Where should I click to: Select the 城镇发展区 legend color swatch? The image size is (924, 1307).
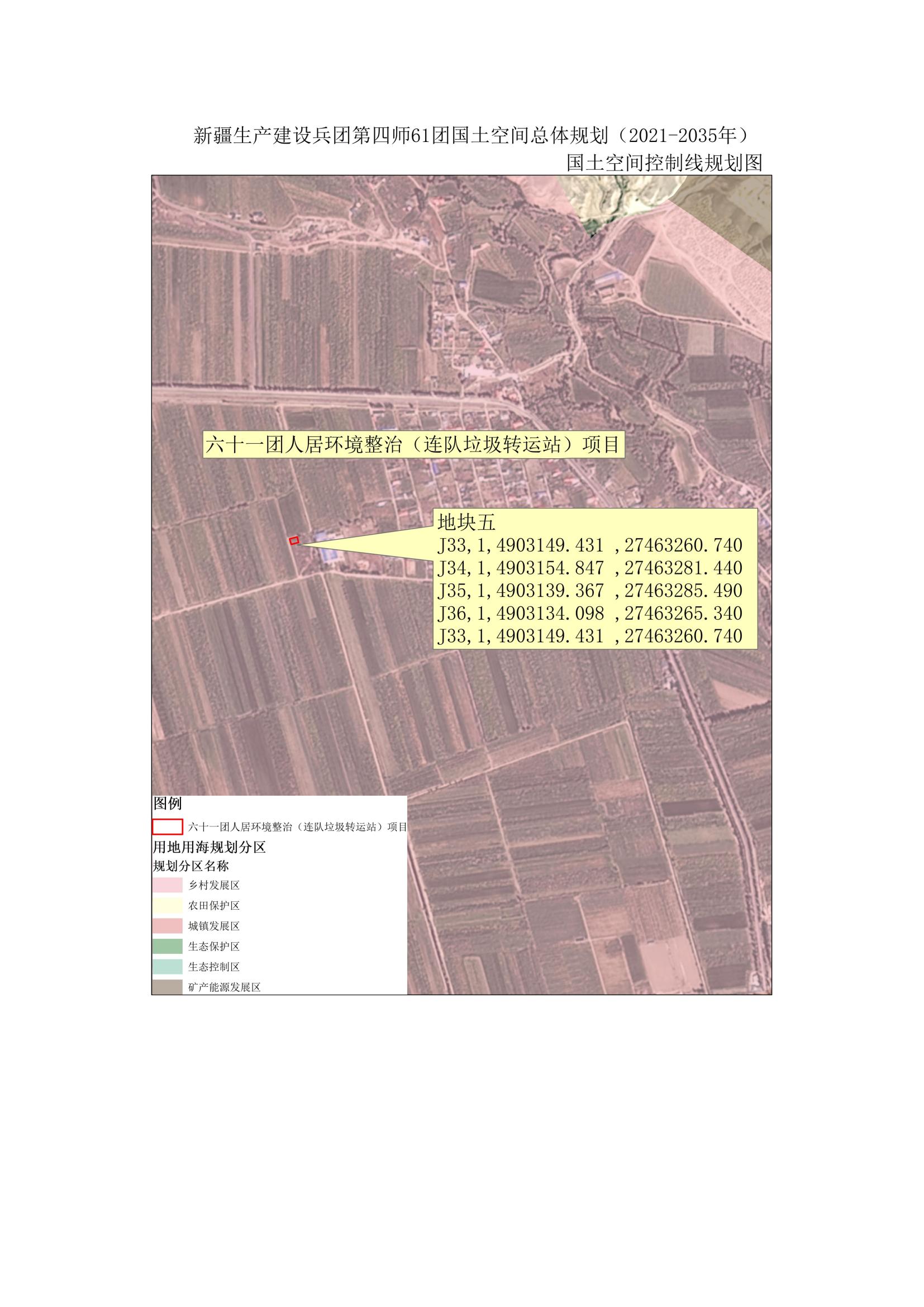(167, 926)
